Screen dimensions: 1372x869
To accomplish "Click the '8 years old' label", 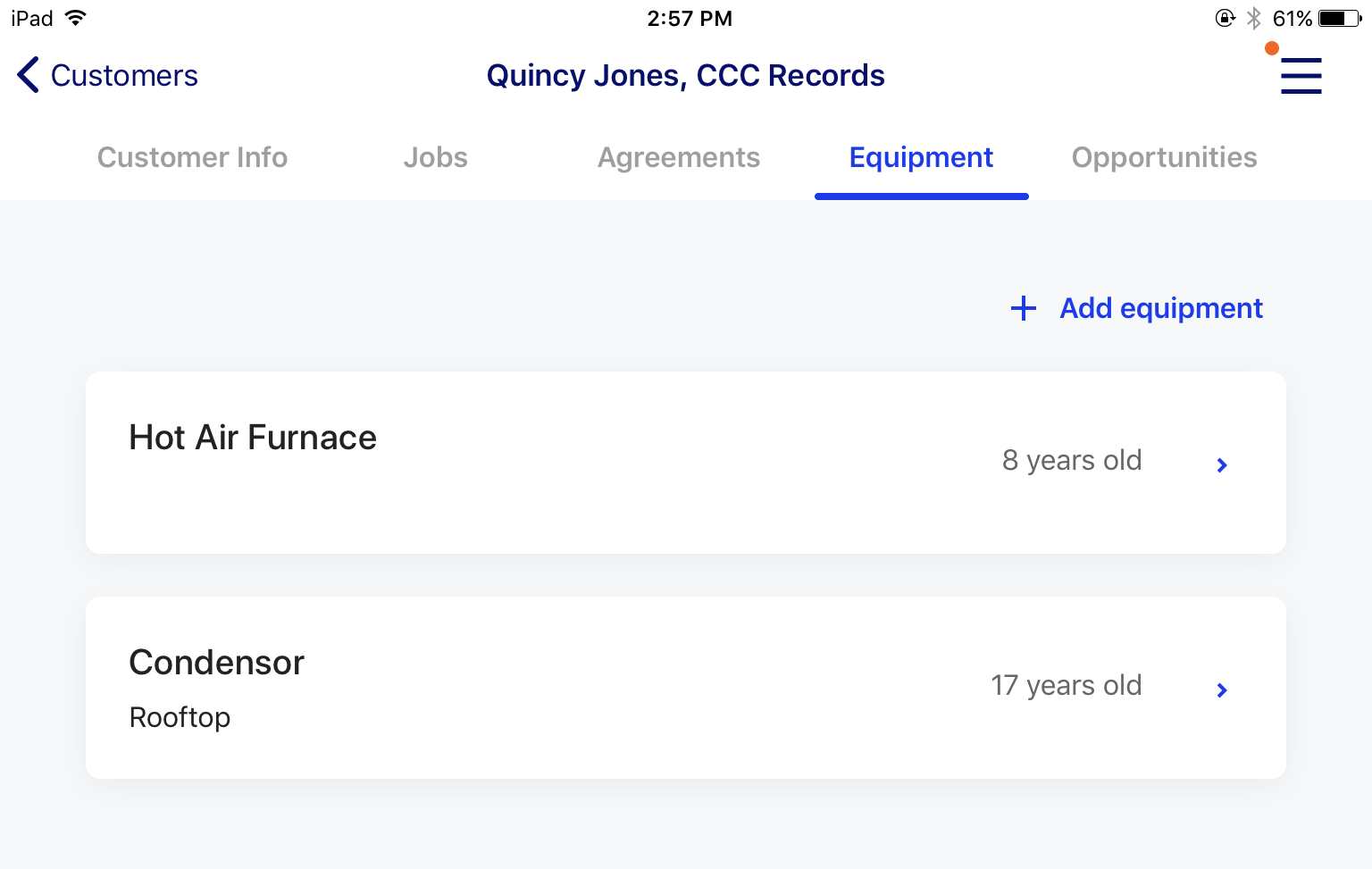I will (x=1072, y=460).
